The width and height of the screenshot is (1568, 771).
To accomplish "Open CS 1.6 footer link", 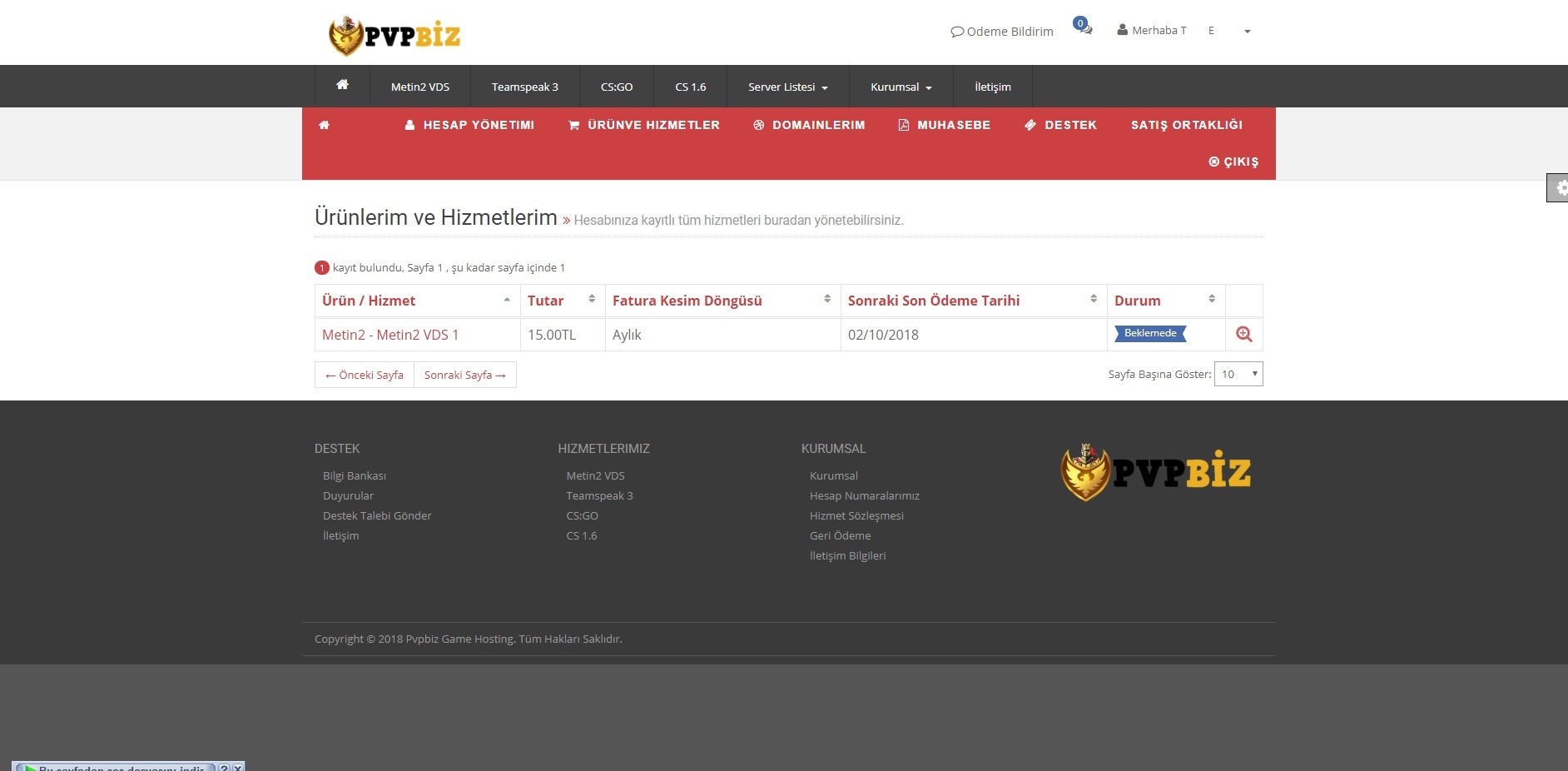I will [x=582, y=535].
